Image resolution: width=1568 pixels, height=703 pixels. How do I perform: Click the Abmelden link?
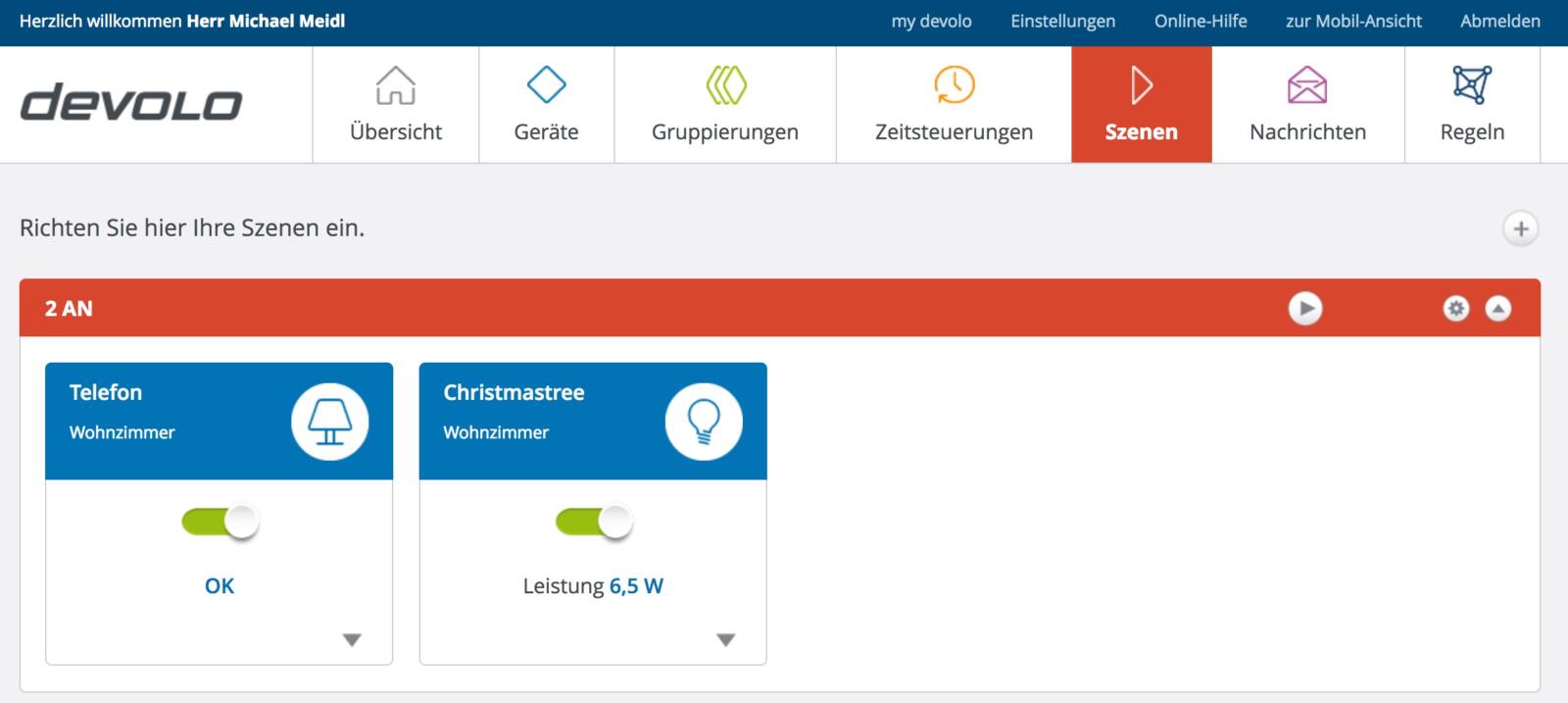pyautogui.click(x=1499, y=22)
